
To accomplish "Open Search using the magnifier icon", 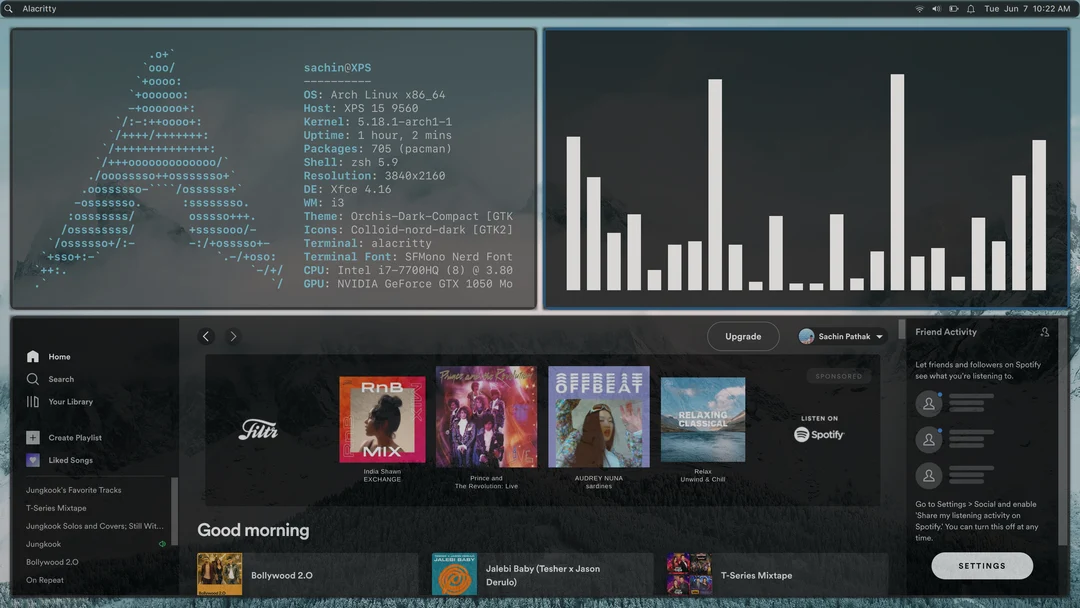I will tap(33, 379).
